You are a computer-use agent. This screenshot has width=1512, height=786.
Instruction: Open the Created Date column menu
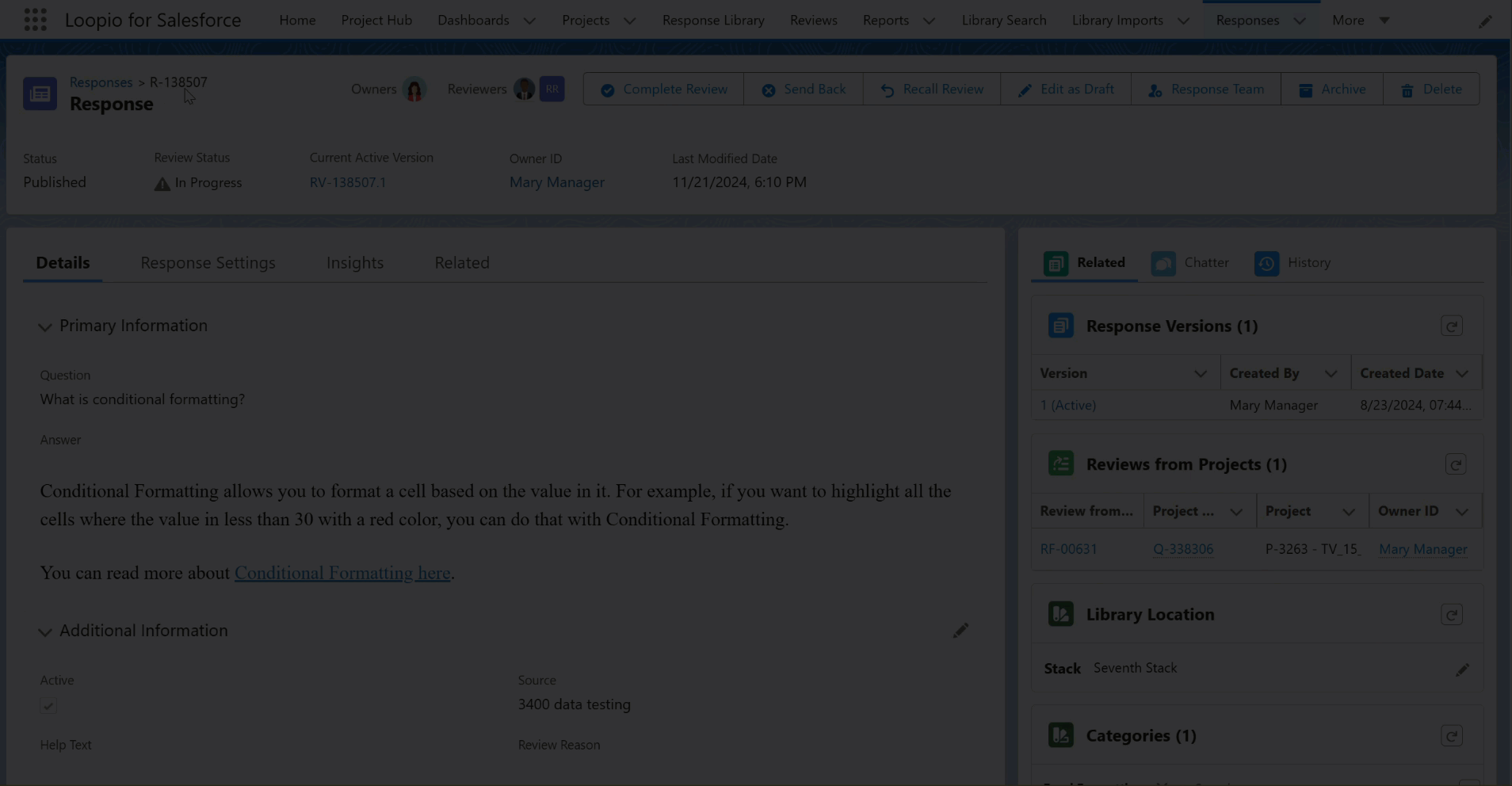(x=1462, y=374)
